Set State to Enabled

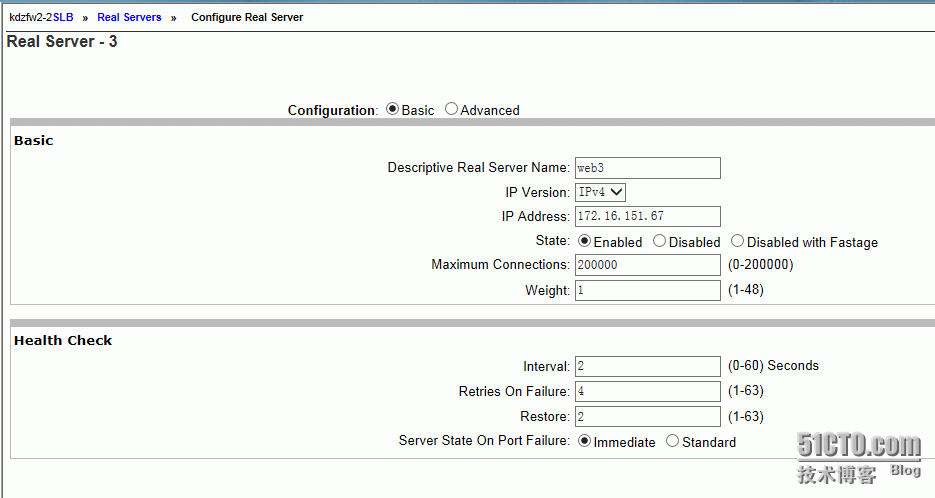coord(584,241)
